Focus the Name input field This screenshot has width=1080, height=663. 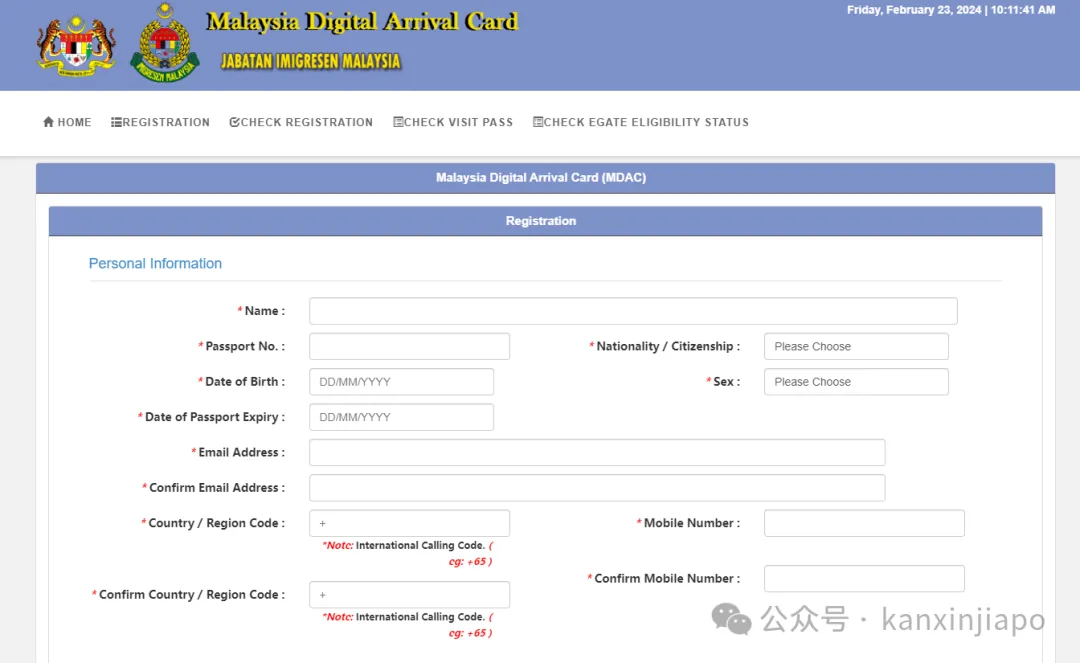point(633,311)
